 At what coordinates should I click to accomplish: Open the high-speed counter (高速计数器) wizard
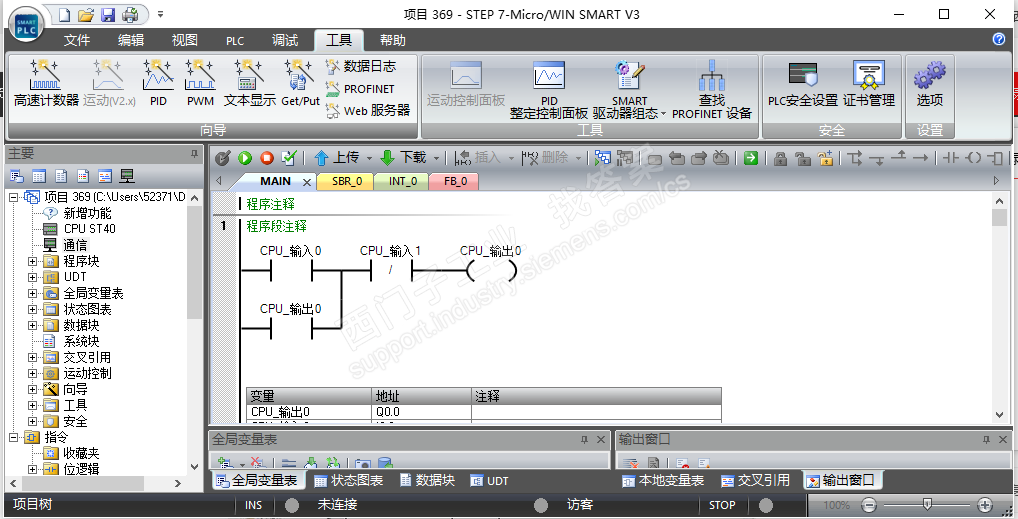point(45,82)
